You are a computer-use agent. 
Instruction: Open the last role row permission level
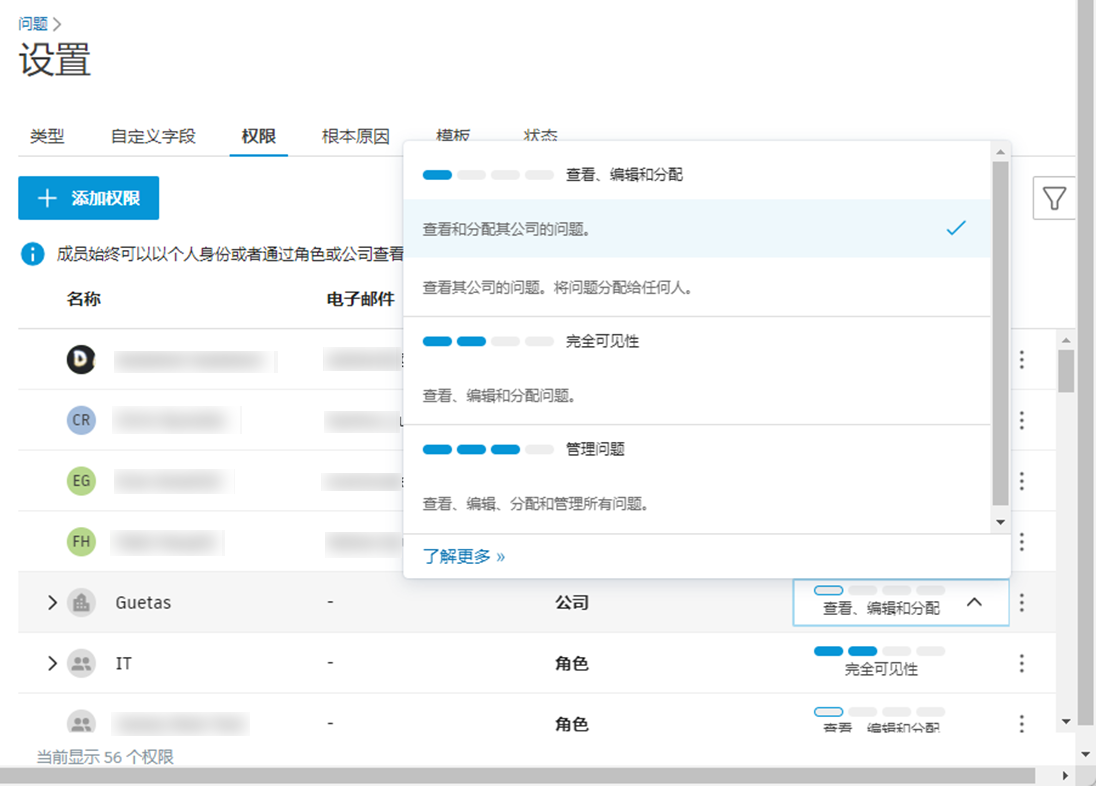click(879, 720)
